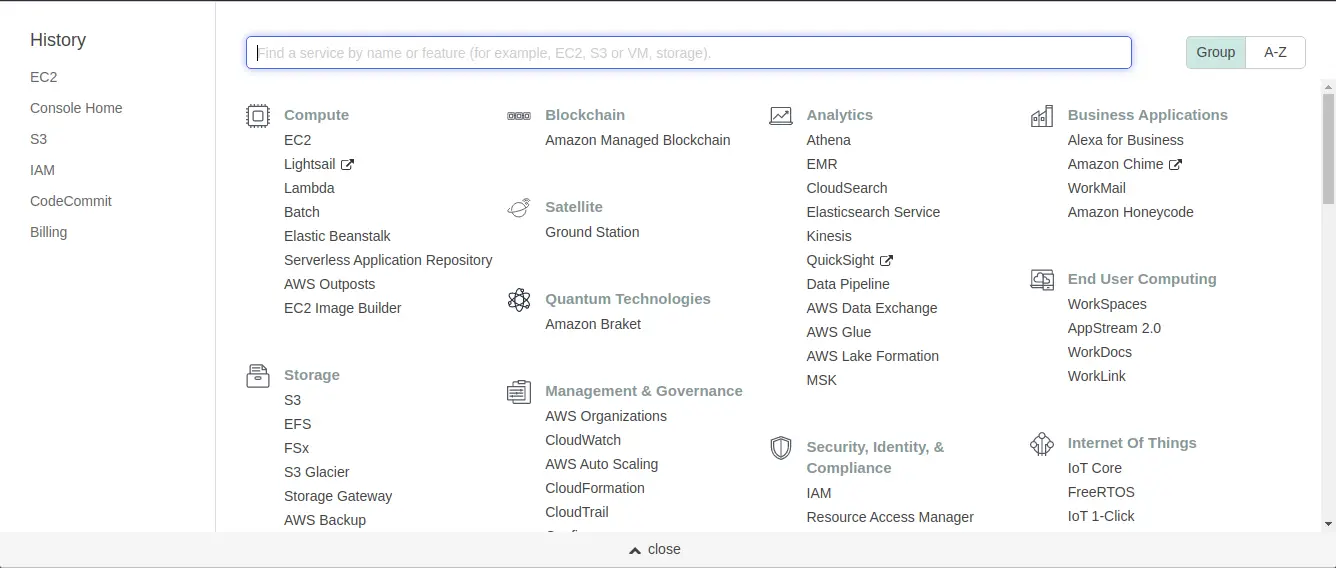Click the Compute category chip icon
Screen dimensions: 1336x568
tap(258, 116)
